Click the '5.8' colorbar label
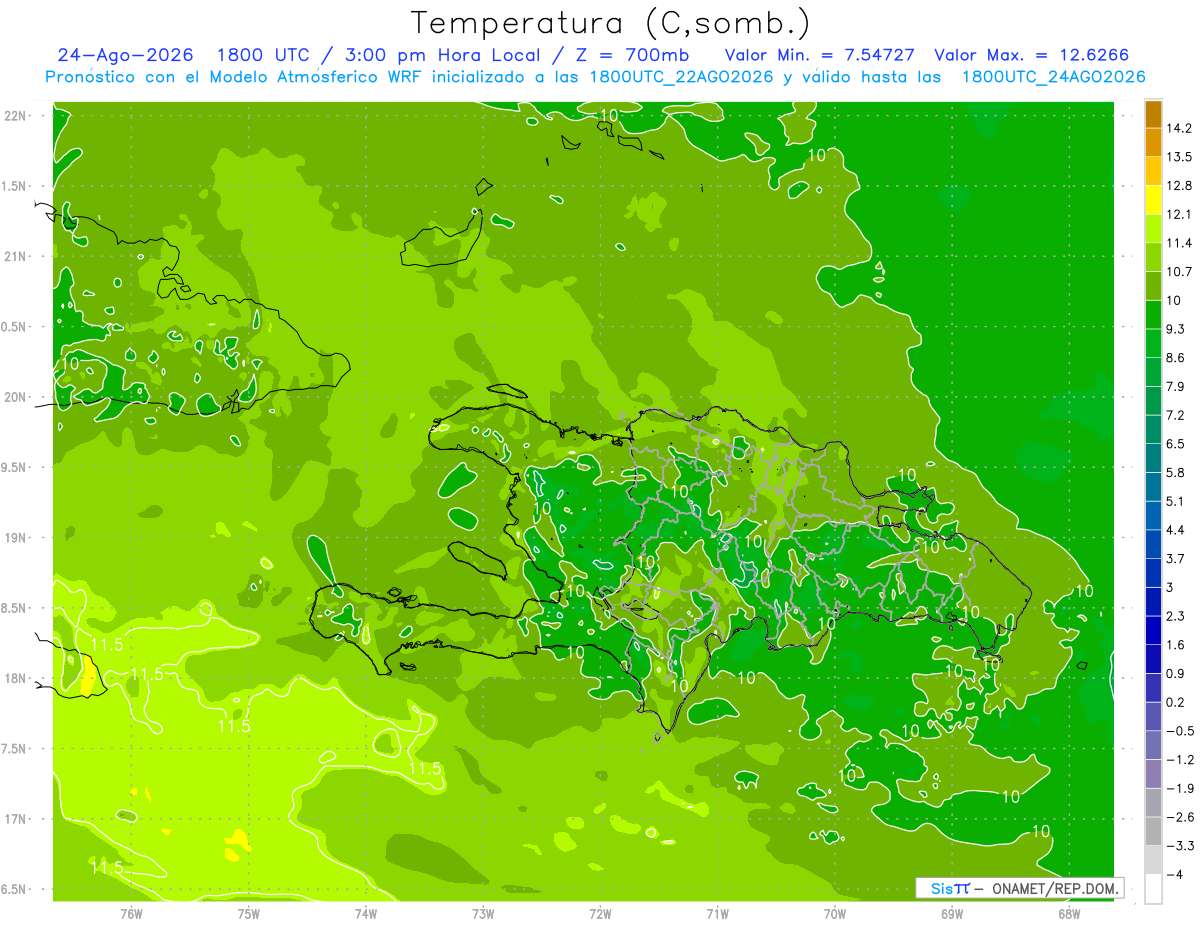 [1176, 472]
